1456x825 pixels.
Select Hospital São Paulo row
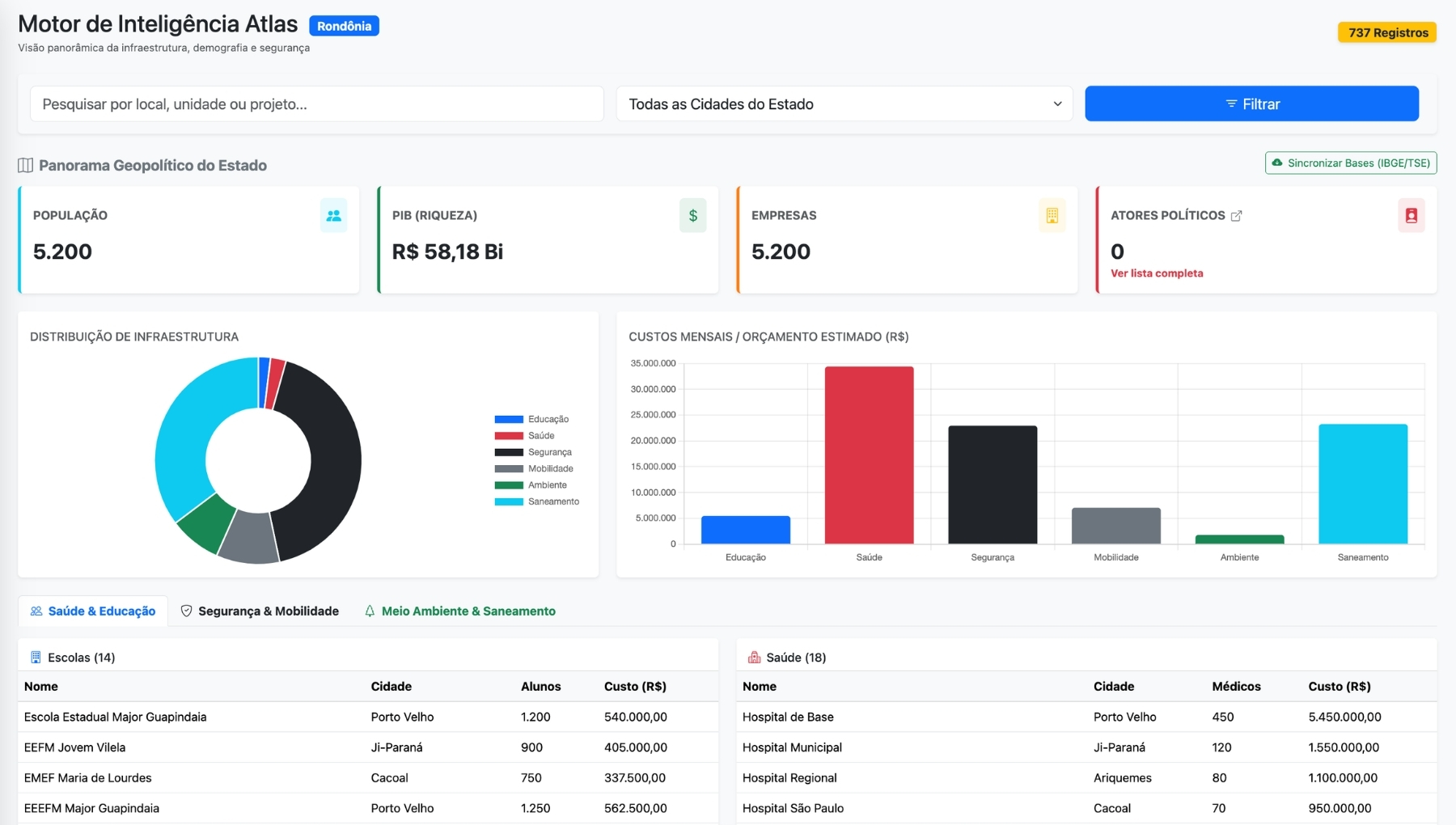(1086, 808)
